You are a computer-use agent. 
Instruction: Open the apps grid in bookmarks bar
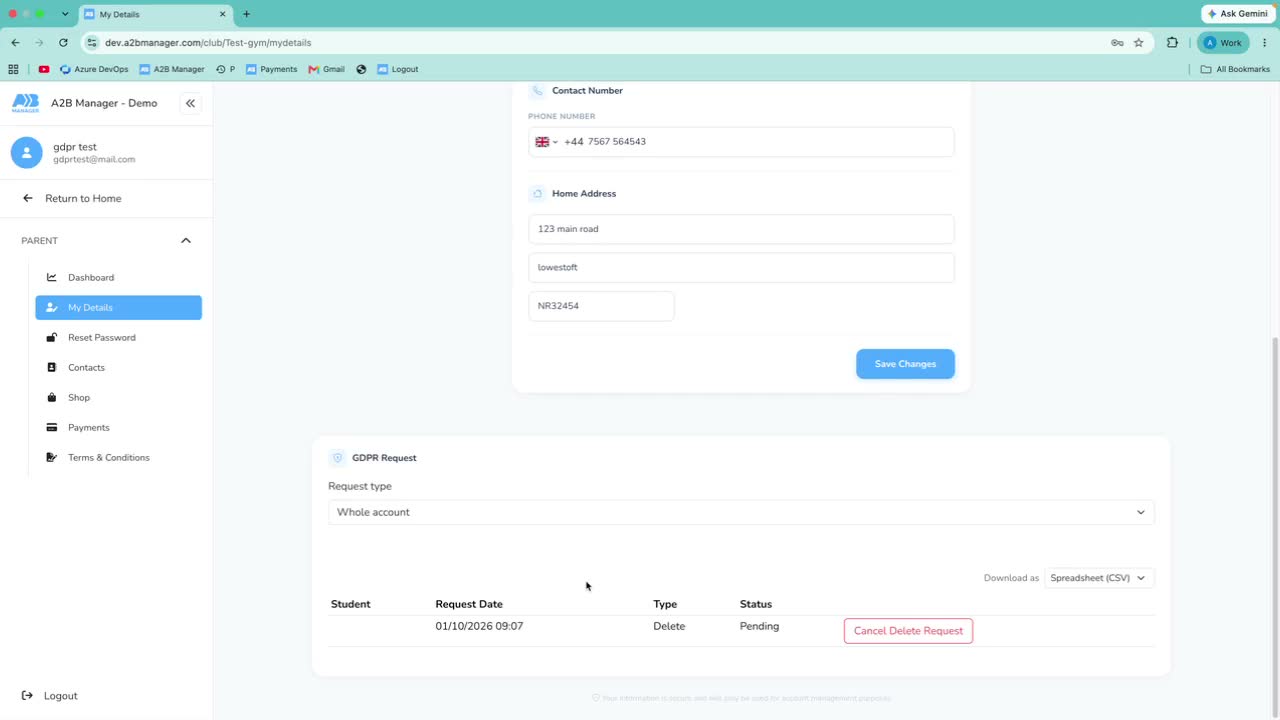(x=13, y=69)
